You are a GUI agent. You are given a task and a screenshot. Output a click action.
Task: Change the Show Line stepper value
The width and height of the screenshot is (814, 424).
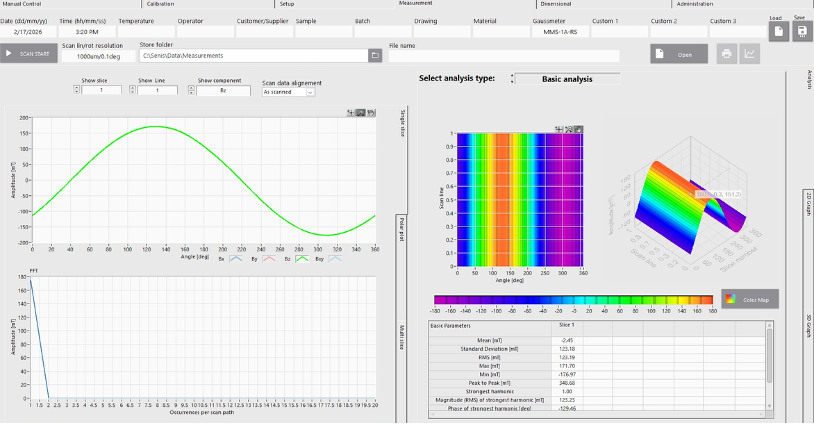132,90
